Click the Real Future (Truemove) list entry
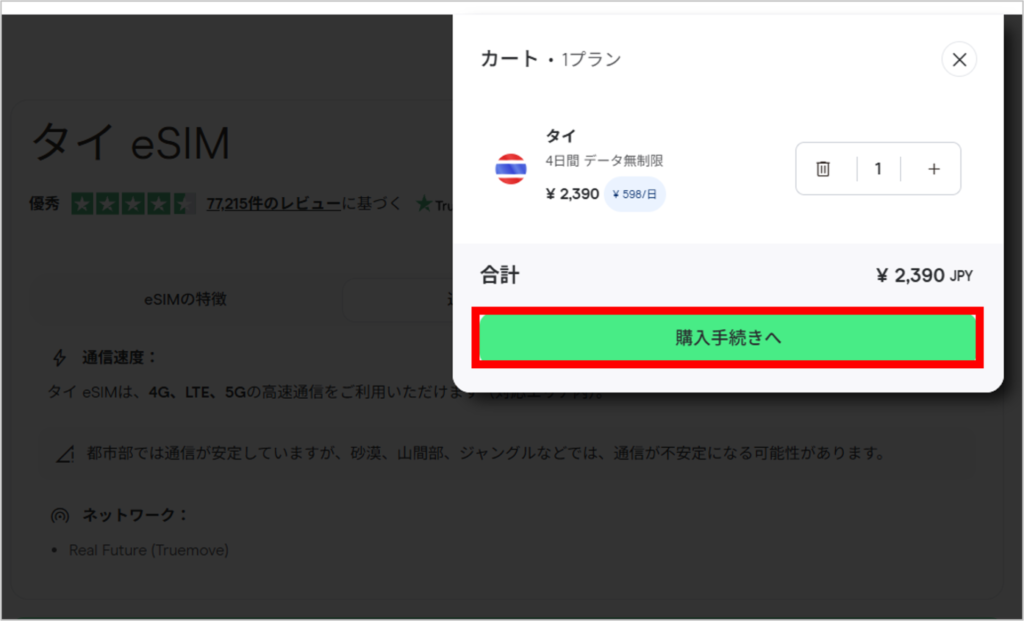This screenshot has width=1024, height=621. click(150, 550)
